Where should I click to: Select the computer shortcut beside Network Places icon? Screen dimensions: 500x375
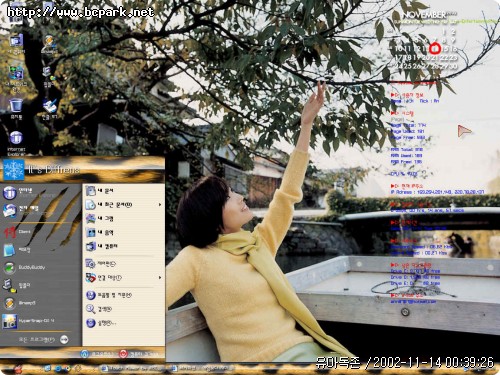coord(49,76)
